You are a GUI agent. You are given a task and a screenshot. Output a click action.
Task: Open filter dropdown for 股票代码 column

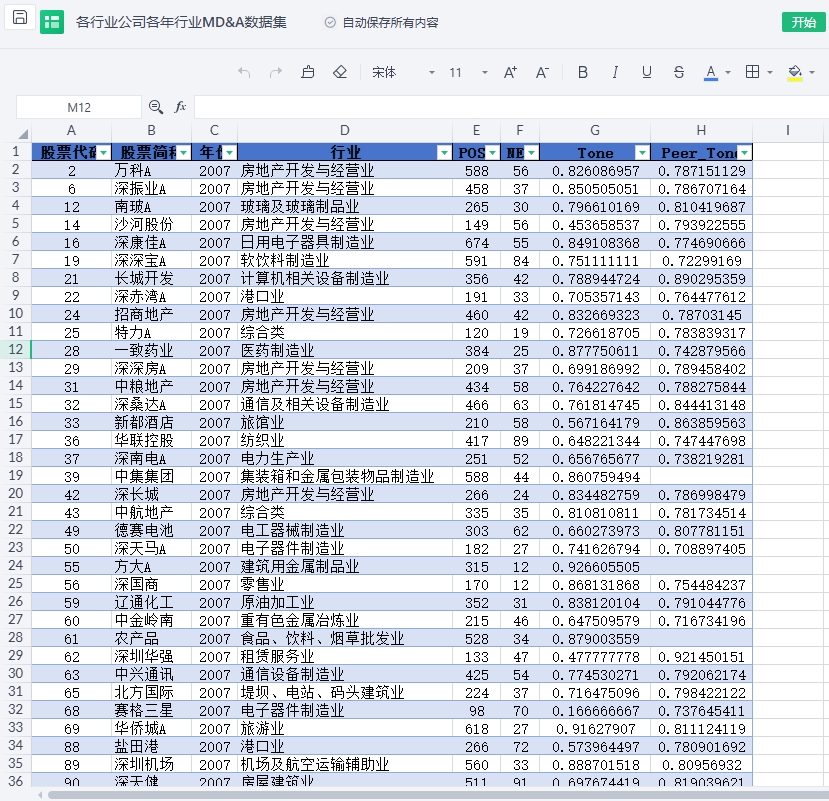coord(104,153)
